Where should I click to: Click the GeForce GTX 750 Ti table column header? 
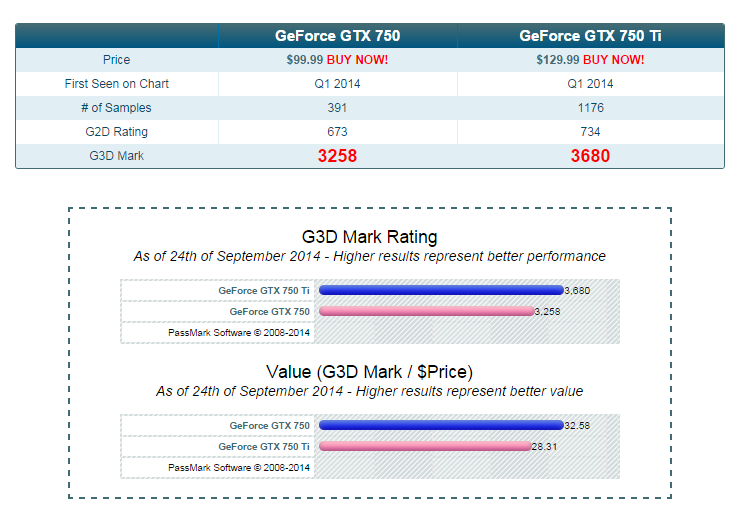pos(590,36)
